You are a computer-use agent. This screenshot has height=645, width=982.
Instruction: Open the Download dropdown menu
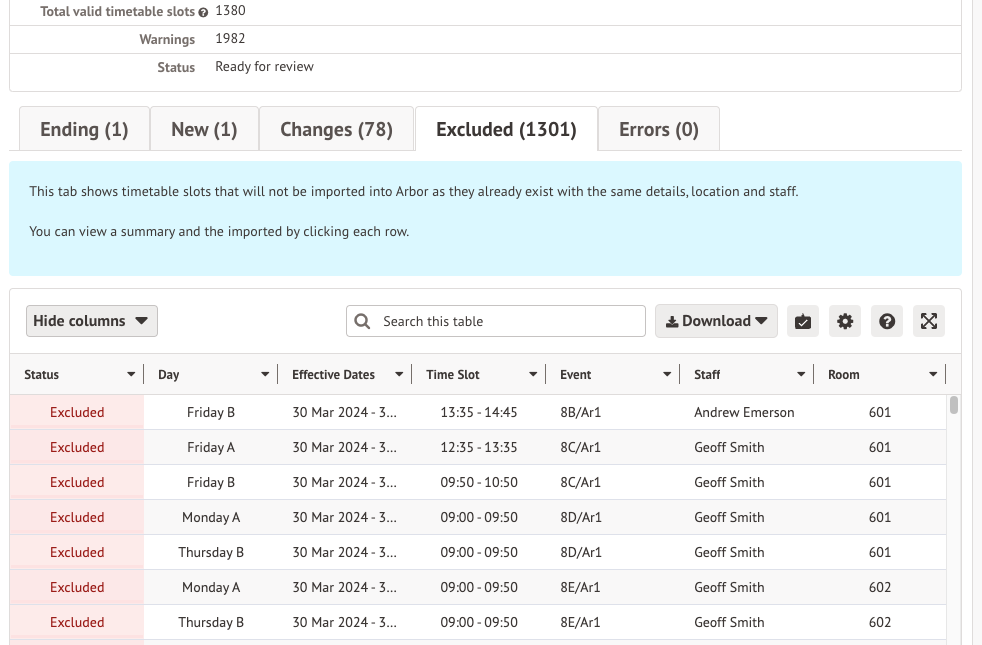point(716,321)
